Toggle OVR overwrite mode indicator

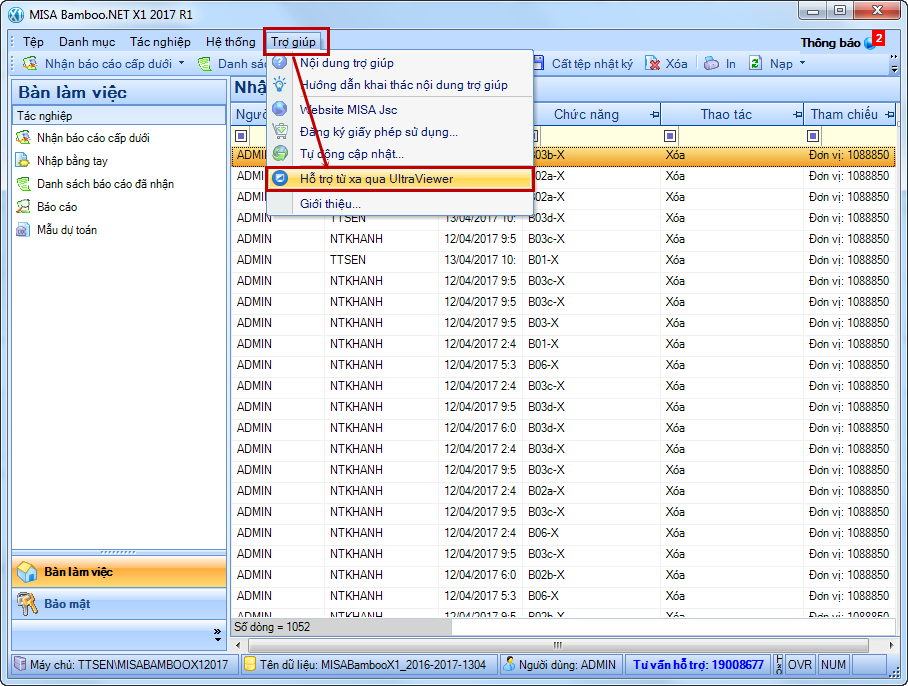(799, 665)
